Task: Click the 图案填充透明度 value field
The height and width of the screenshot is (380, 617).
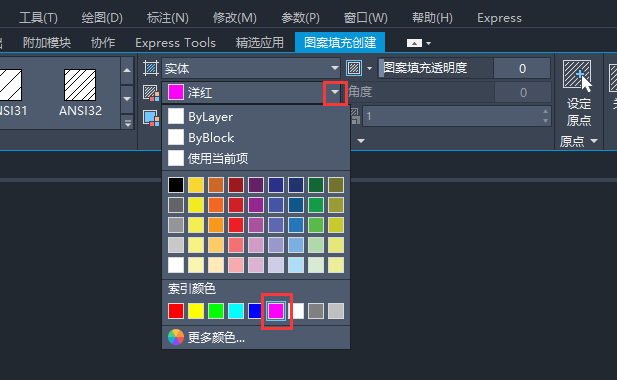Action: [522, 68]
